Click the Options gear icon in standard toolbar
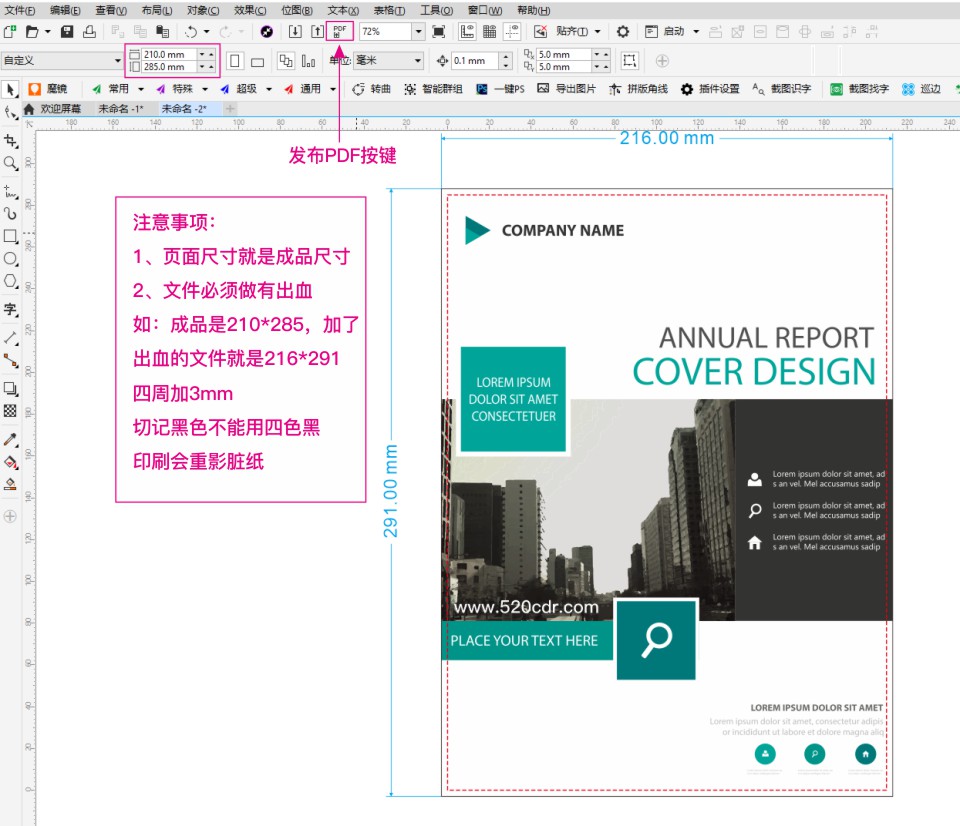Image resolution: width=960 pixels, height=826 pixels. (x=623, y=31)
